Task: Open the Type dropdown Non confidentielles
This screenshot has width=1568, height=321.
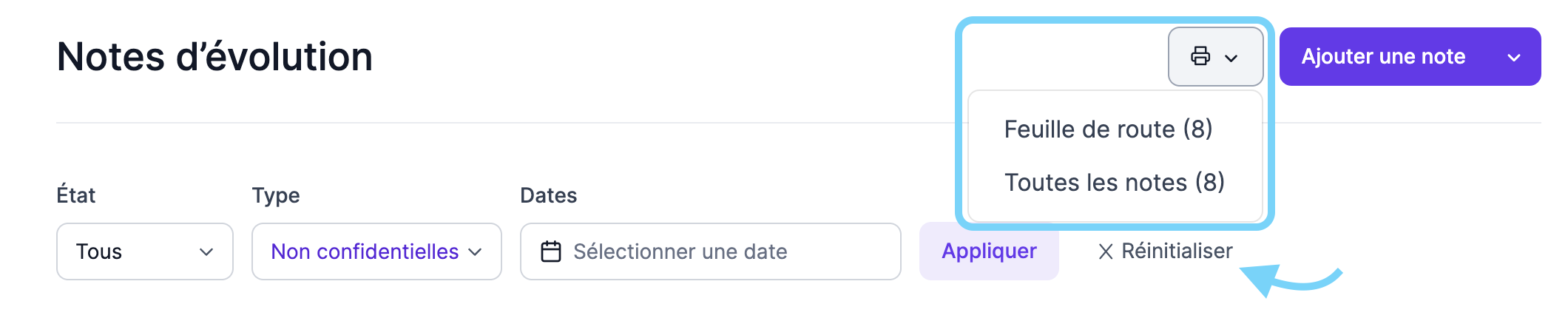Action: click(x=376, y=251)
